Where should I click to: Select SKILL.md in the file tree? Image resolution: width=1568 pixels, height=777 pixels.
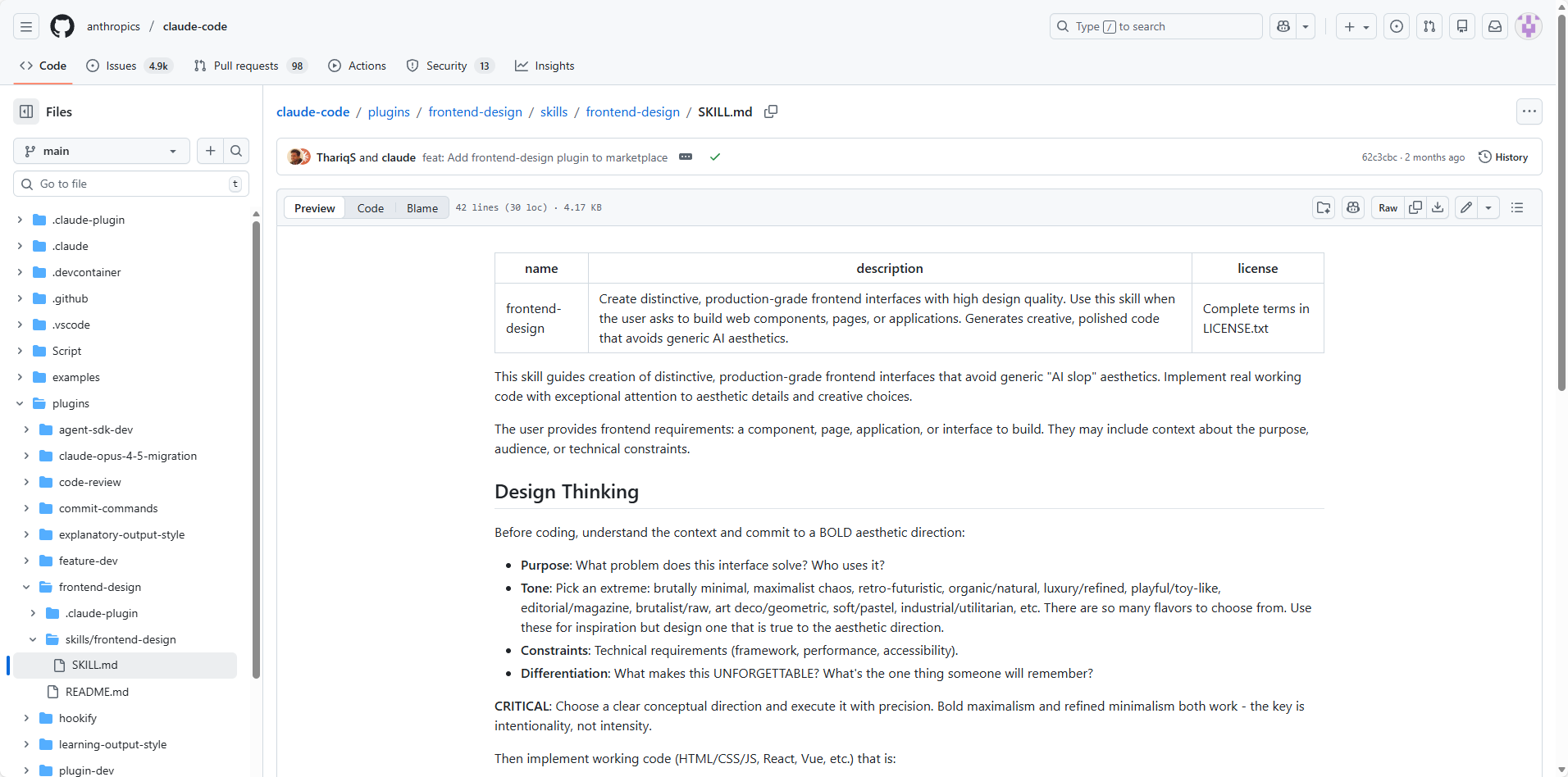(x=125, y=666)
